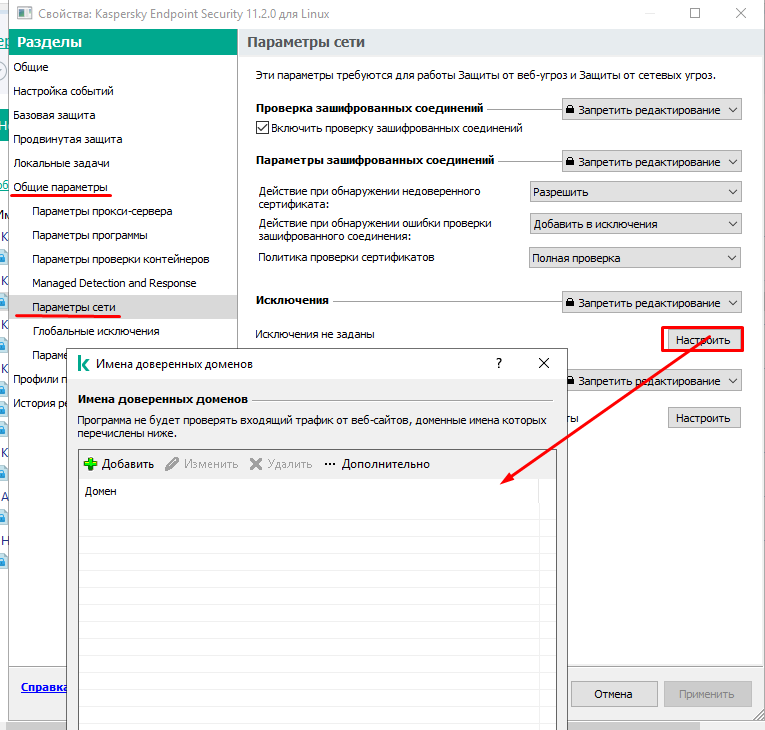Screen dimensions: 765x730
Task: Select the Параметры сети subsection
Action: tap(123, 307)
